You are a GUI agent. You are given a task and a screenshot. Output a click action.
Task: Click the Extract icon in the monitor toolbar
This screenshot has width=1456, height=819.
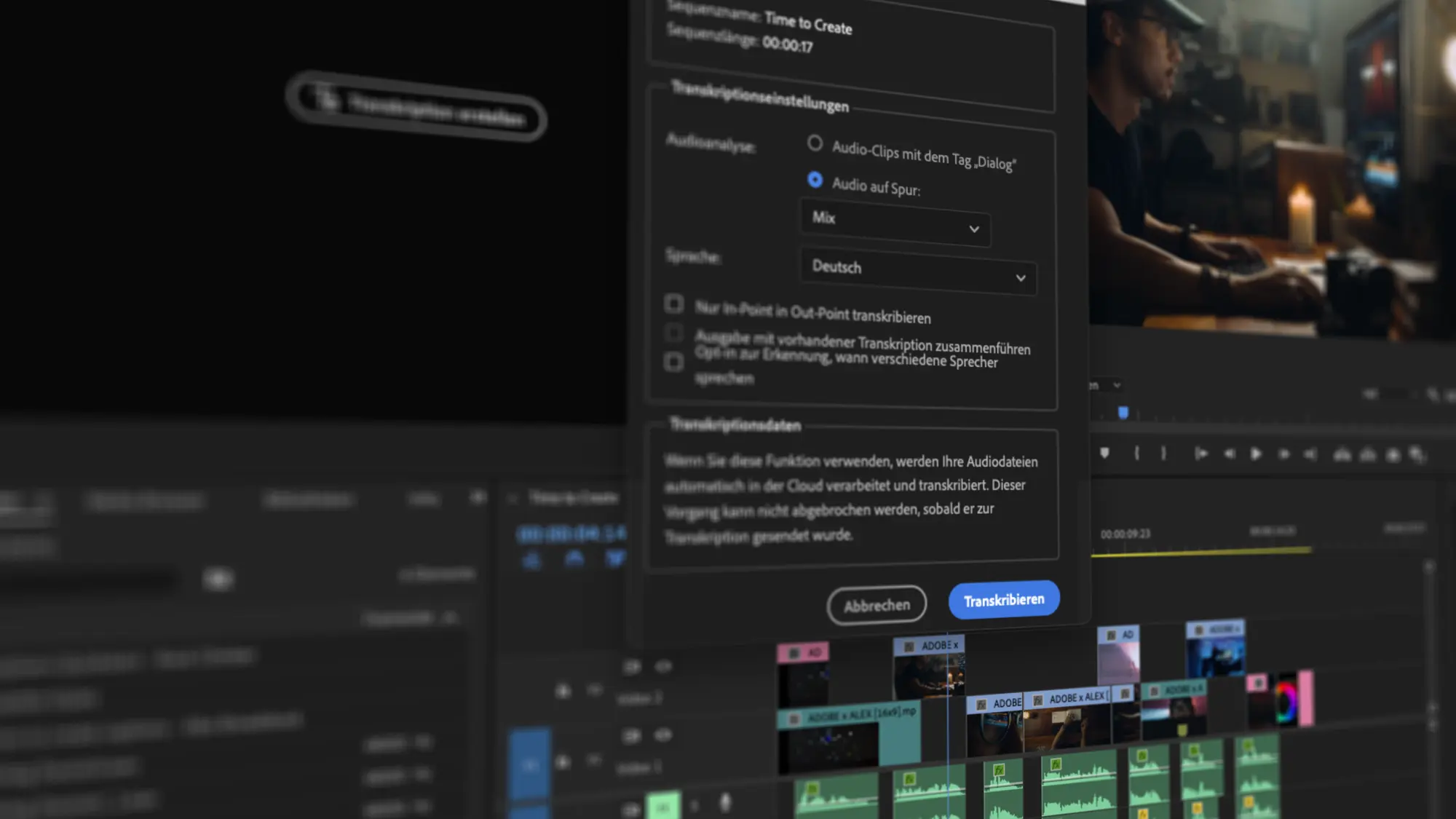point(1368,454)
